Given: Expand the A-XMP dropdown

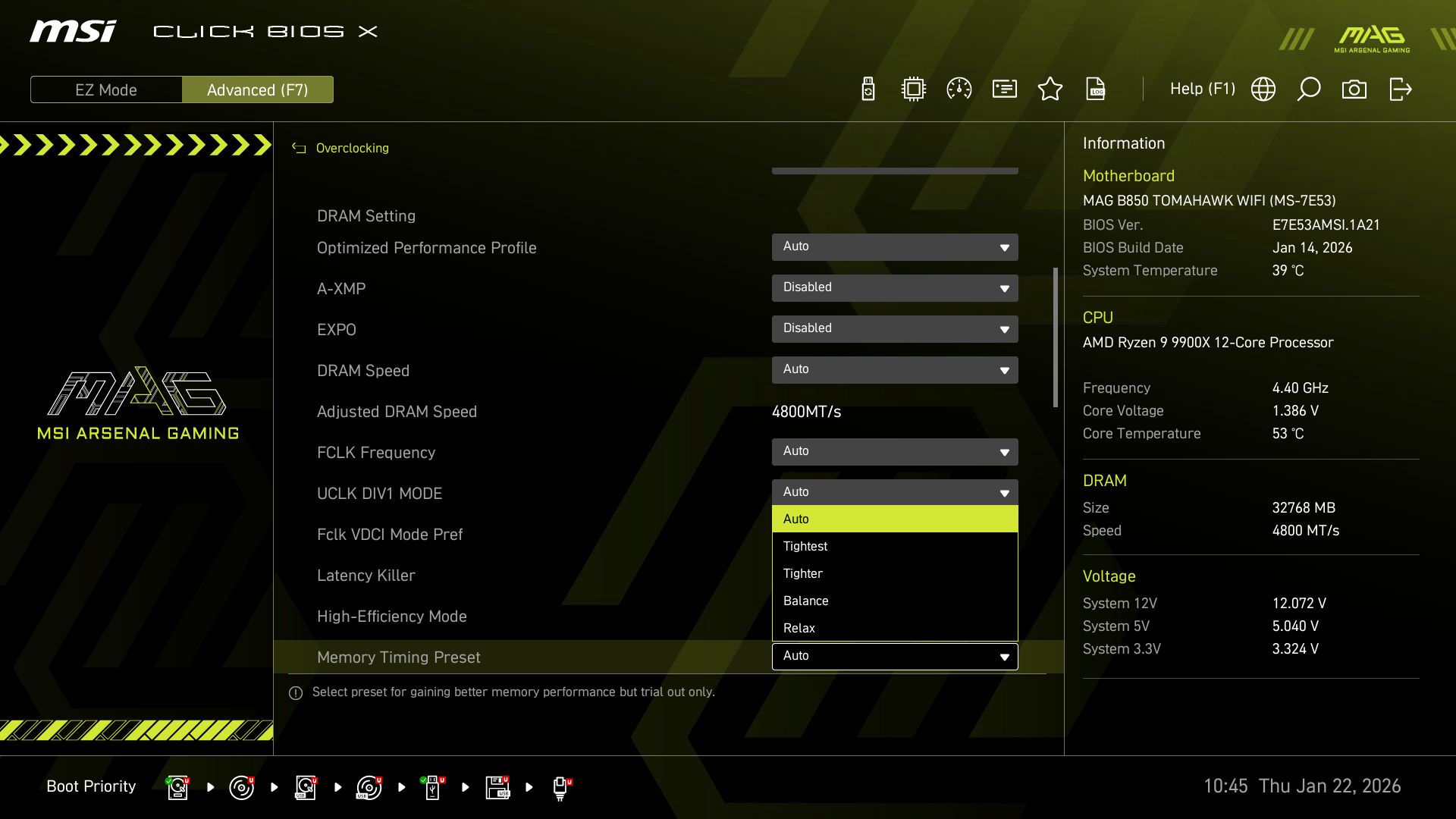Looking at the screenshot, I should coord(895,288).
